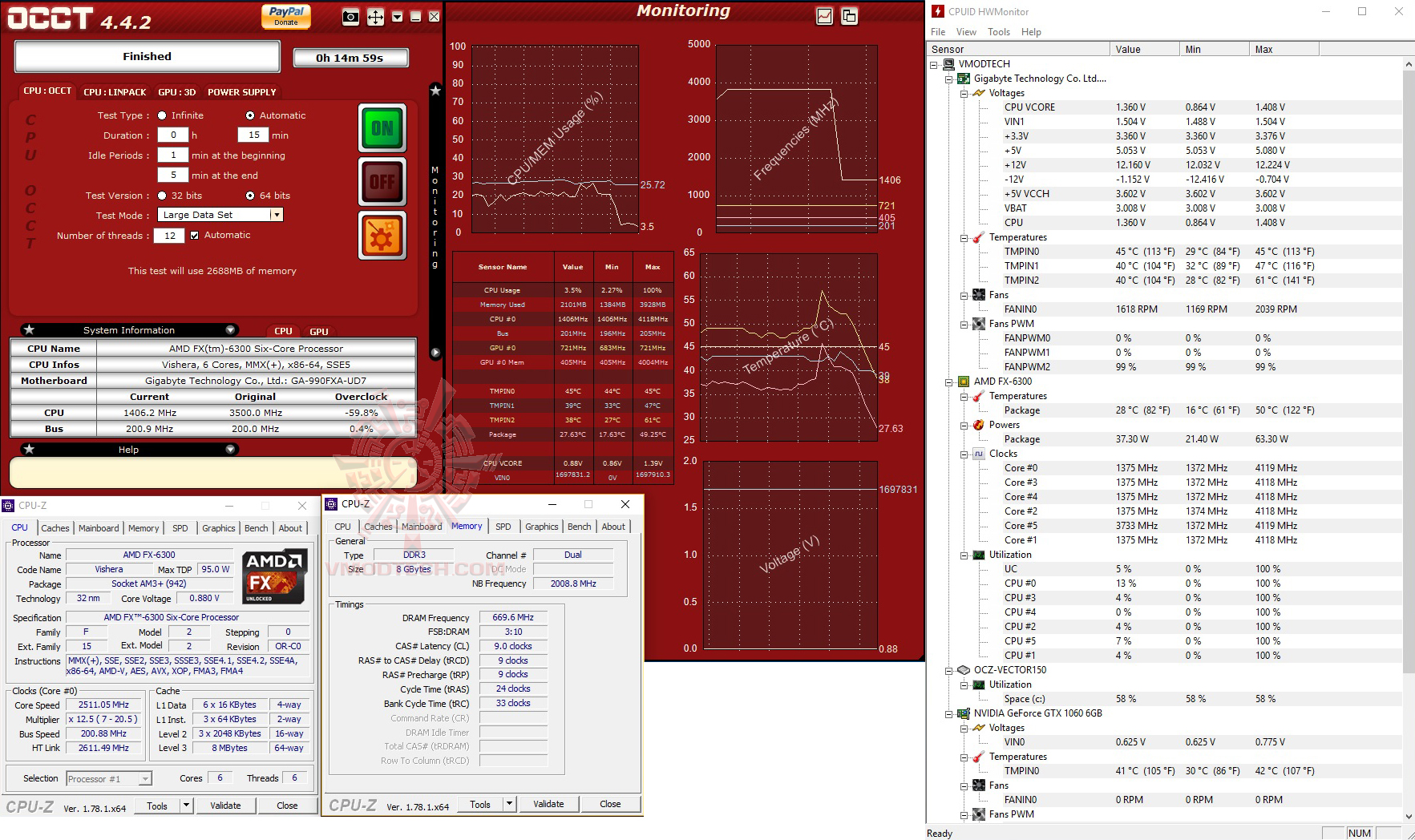Click the Fans icon under Gigabyte
Screen dimensions: 1415x840
click(979, 295)
